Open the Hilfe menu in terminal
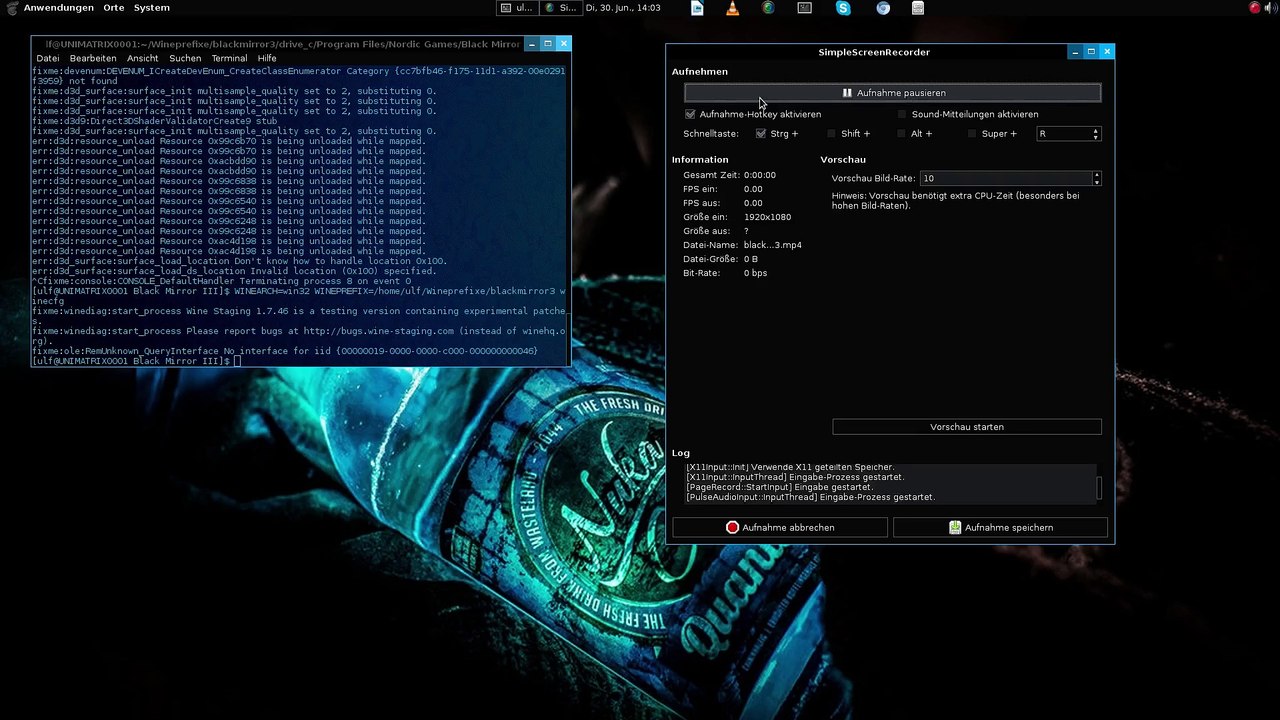The image size is (1280, 720). coord(267,58)
